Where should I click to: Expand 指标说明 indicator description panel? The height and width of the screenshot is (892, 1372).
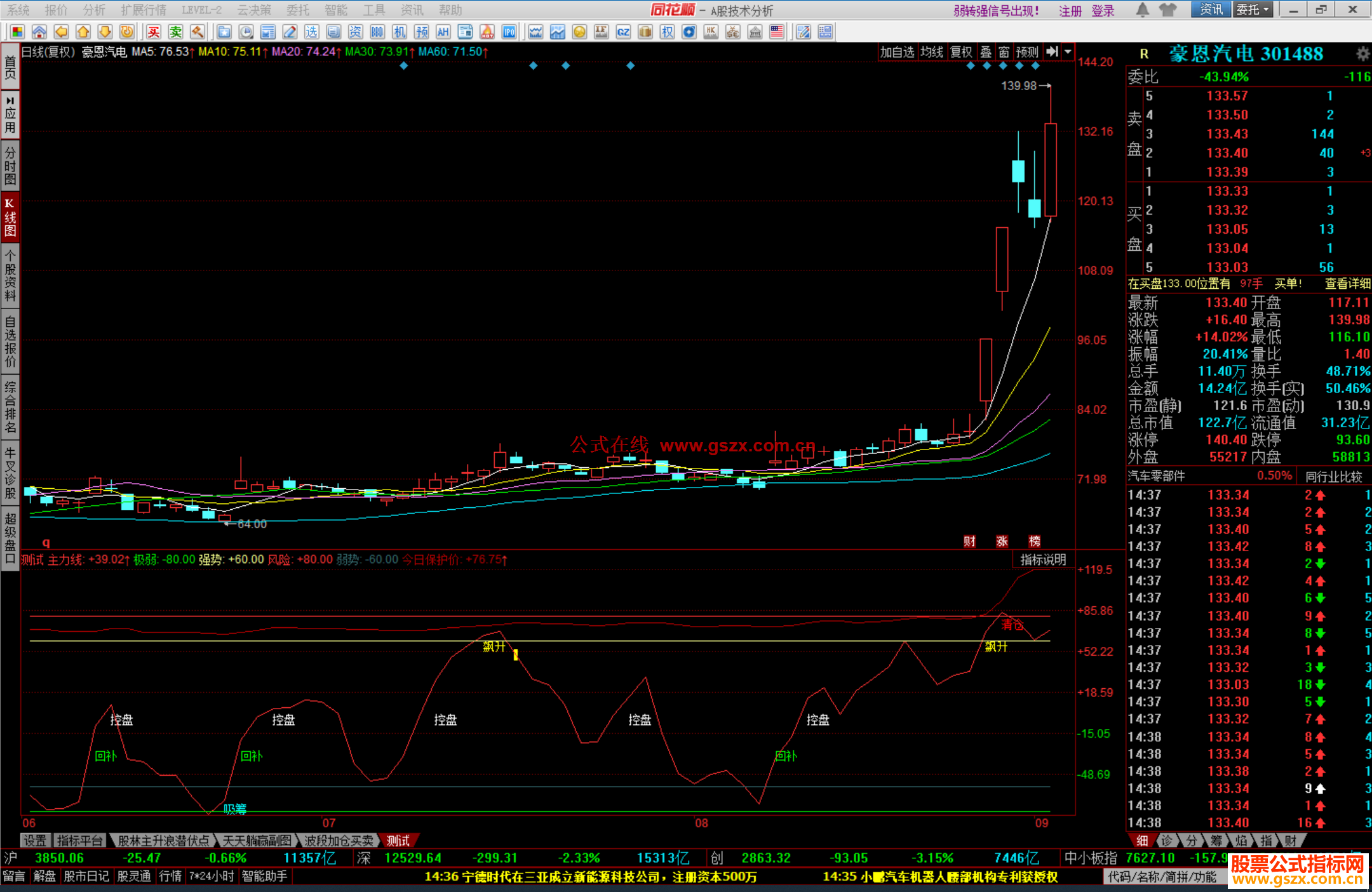tap(1043, 559)
